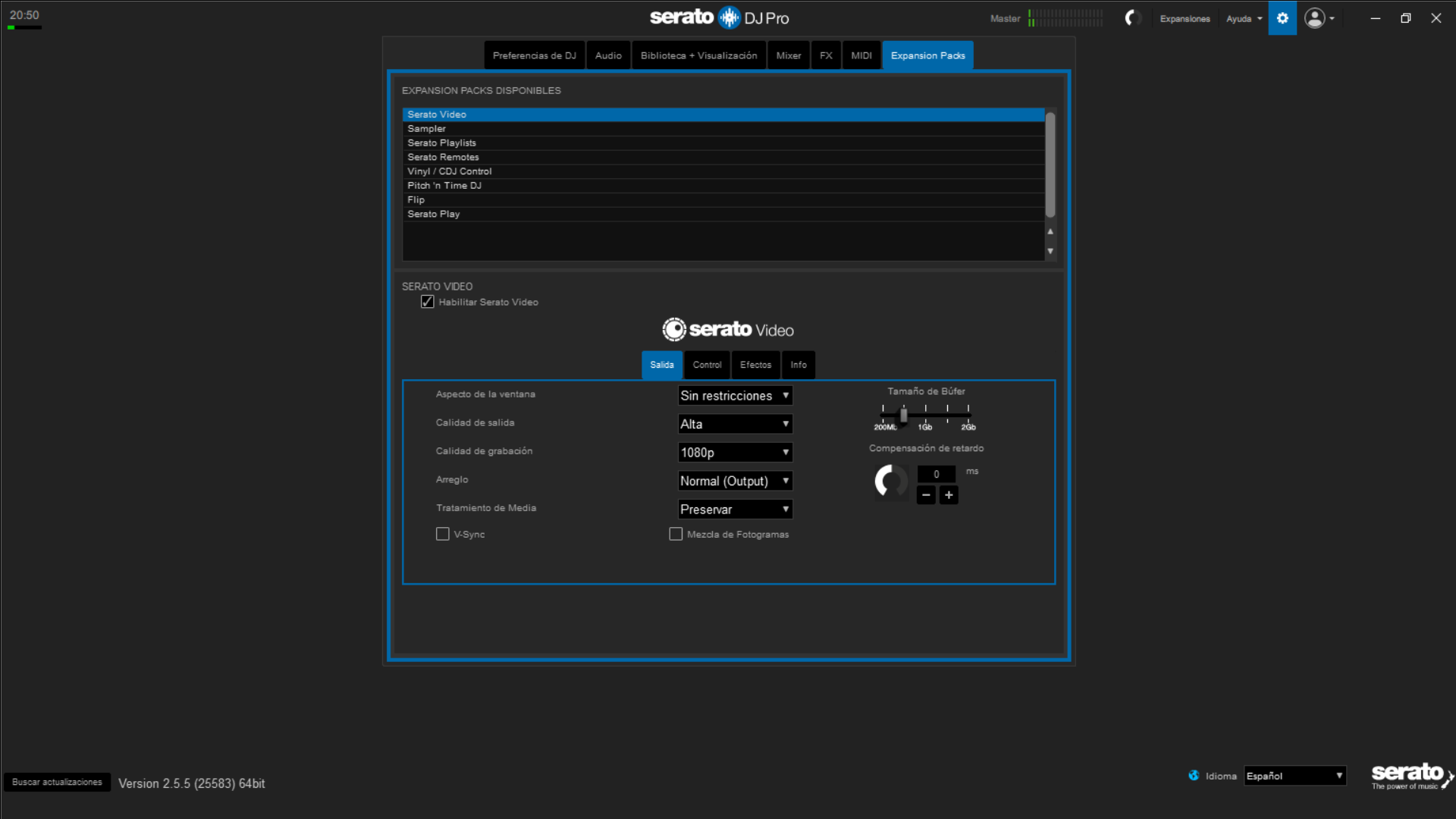Turn the master volume knob
This screenshot has height=819, width=1456.
pos(1132,18)
